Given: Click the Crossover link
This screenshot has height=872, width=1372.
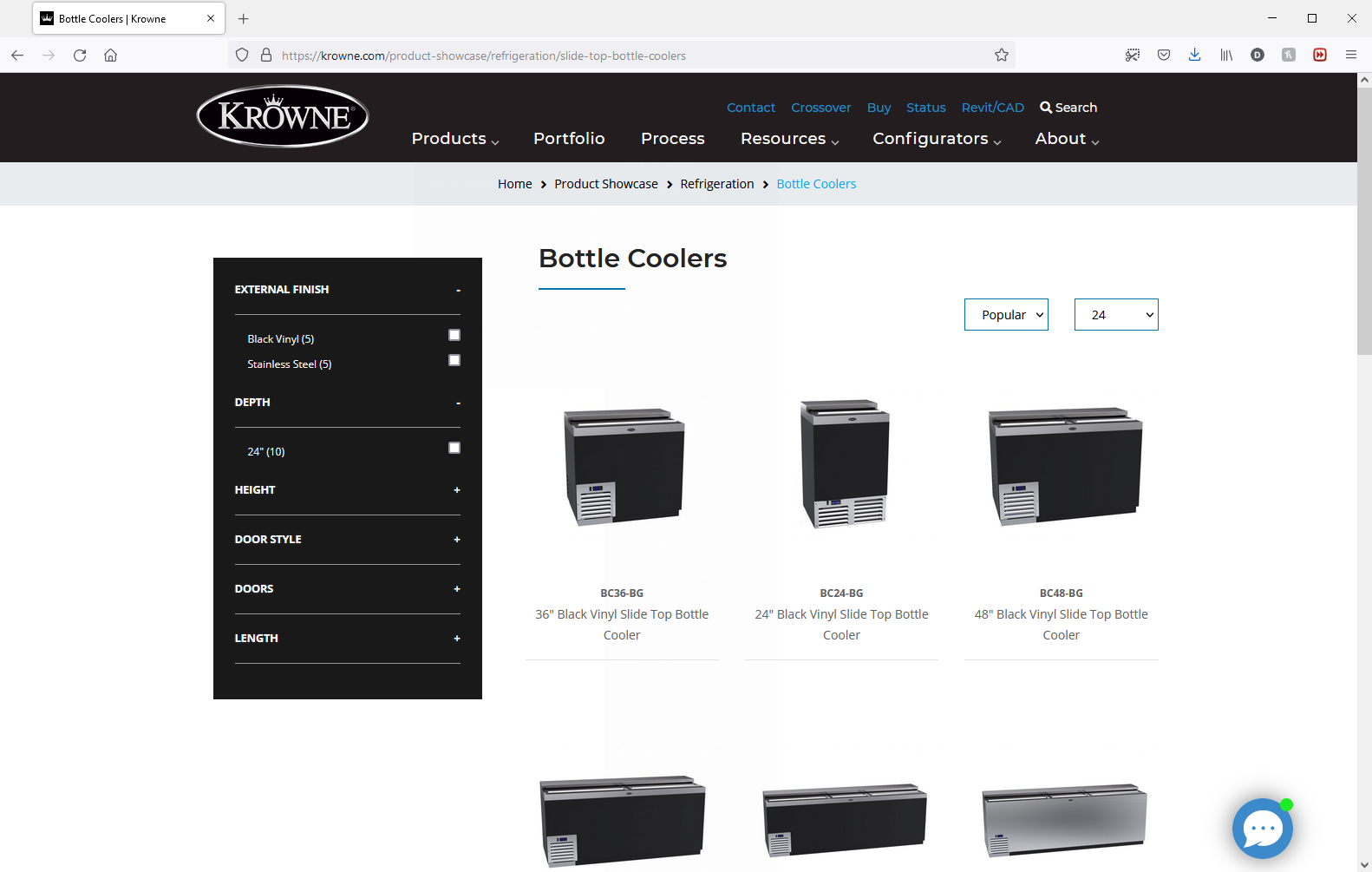Looking at the screenshot, I should point(820,108).
